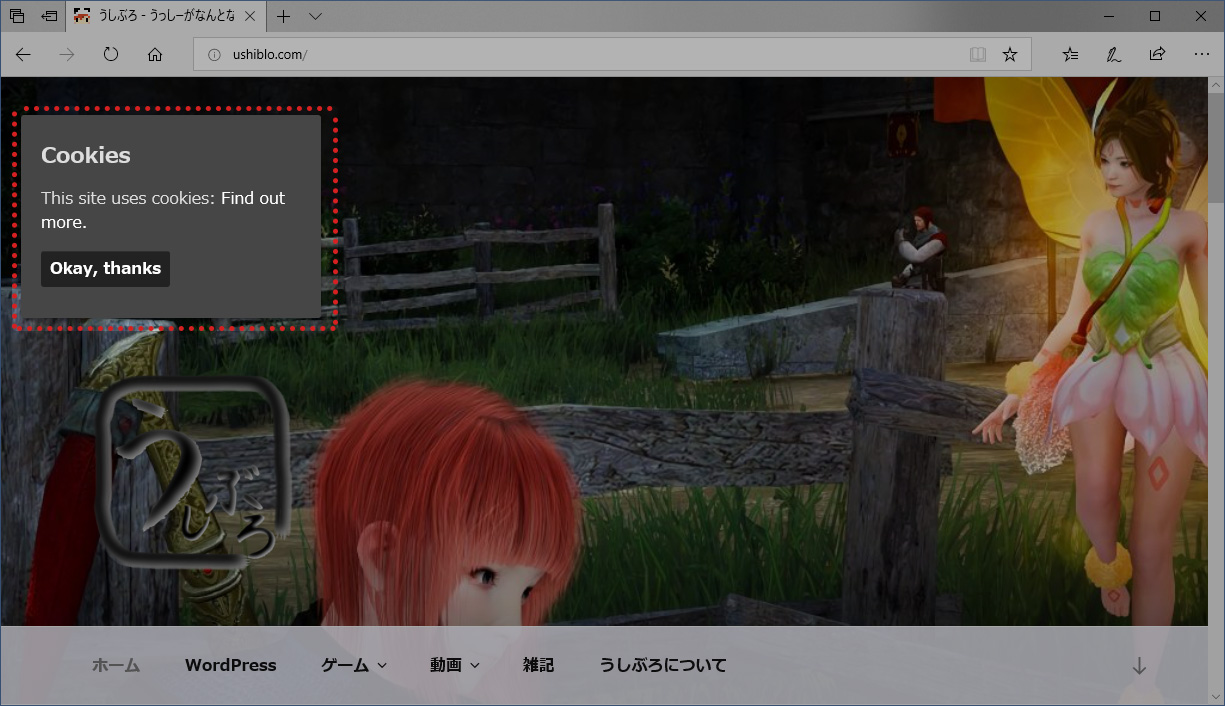This screenshot has height=706, width=1225.
Task: Open the Settings and more ellipsis menu
Action: pos(1202,54)
